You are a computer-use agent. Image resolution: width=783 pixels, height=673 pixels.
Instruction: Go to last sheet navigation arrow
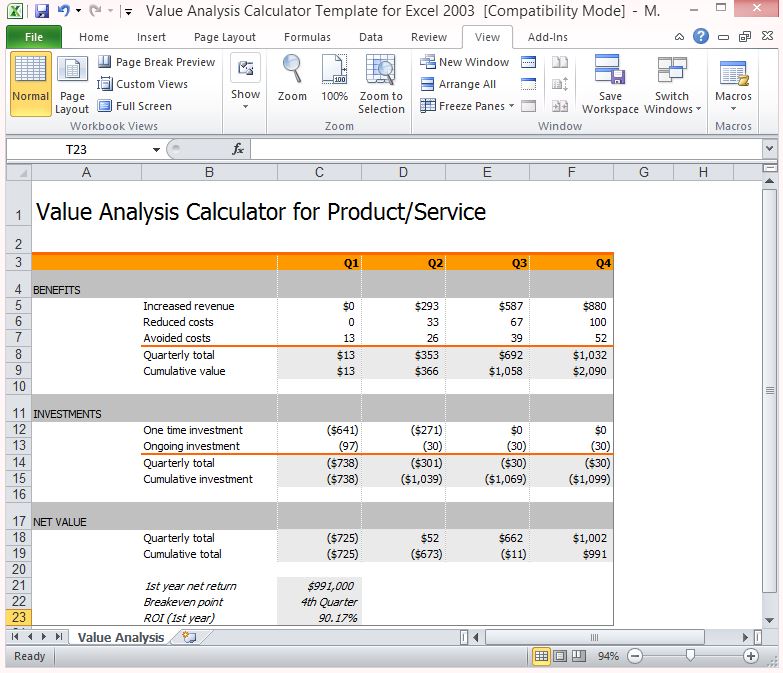coord(59,637)
